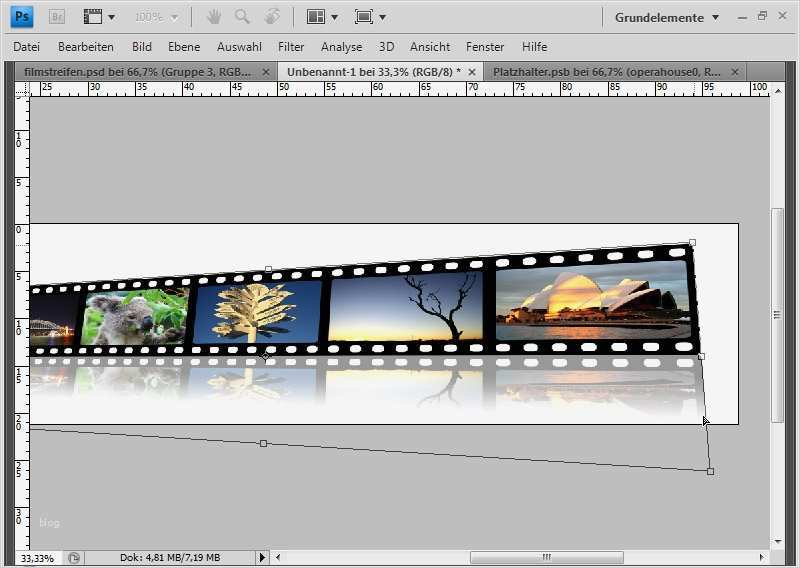
Task: Click the koala photo in the filmstrip
Action: pyautogui.click(x=135, y=317)
